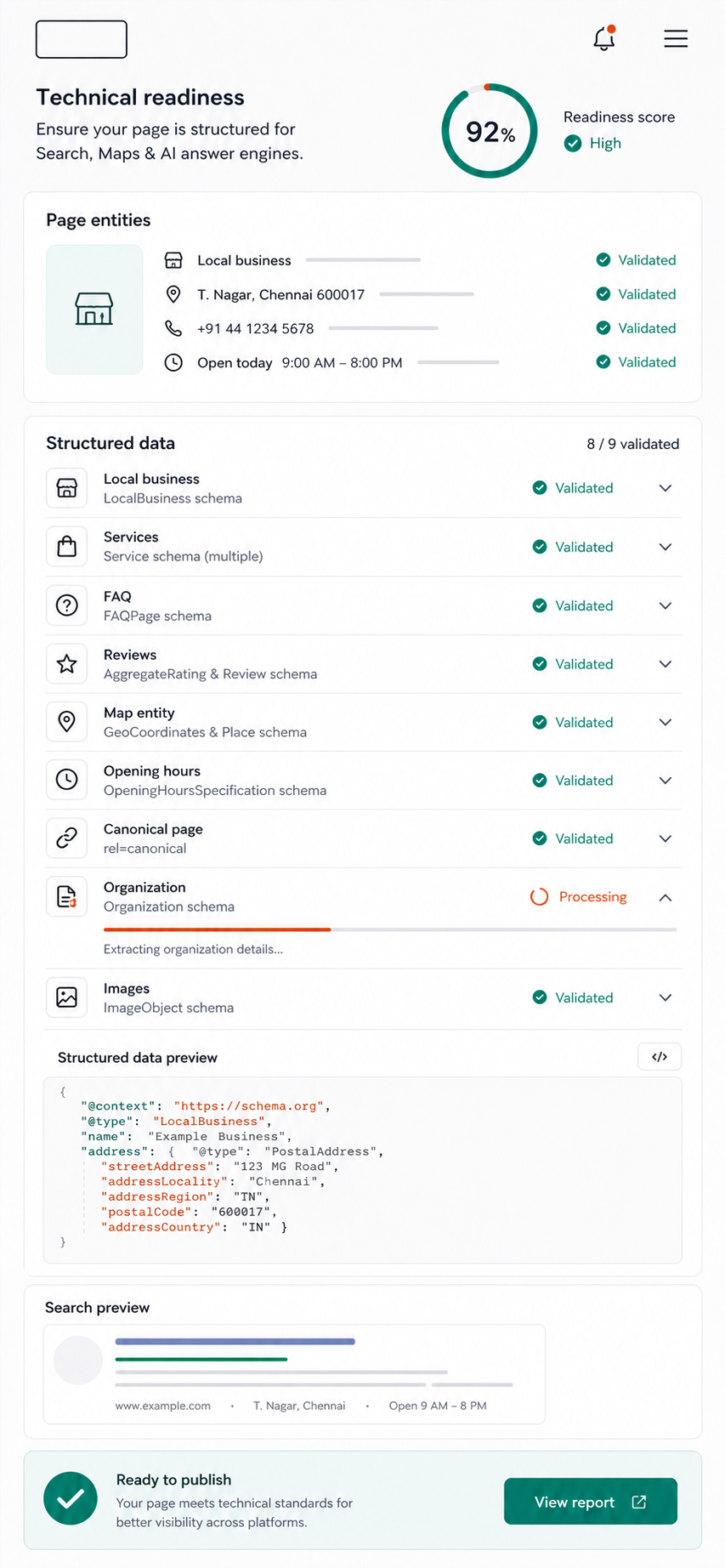725x1568 pixels.
Task: Click "T. Nagar, Chennai" in search preview
Action: point(299,1406)
